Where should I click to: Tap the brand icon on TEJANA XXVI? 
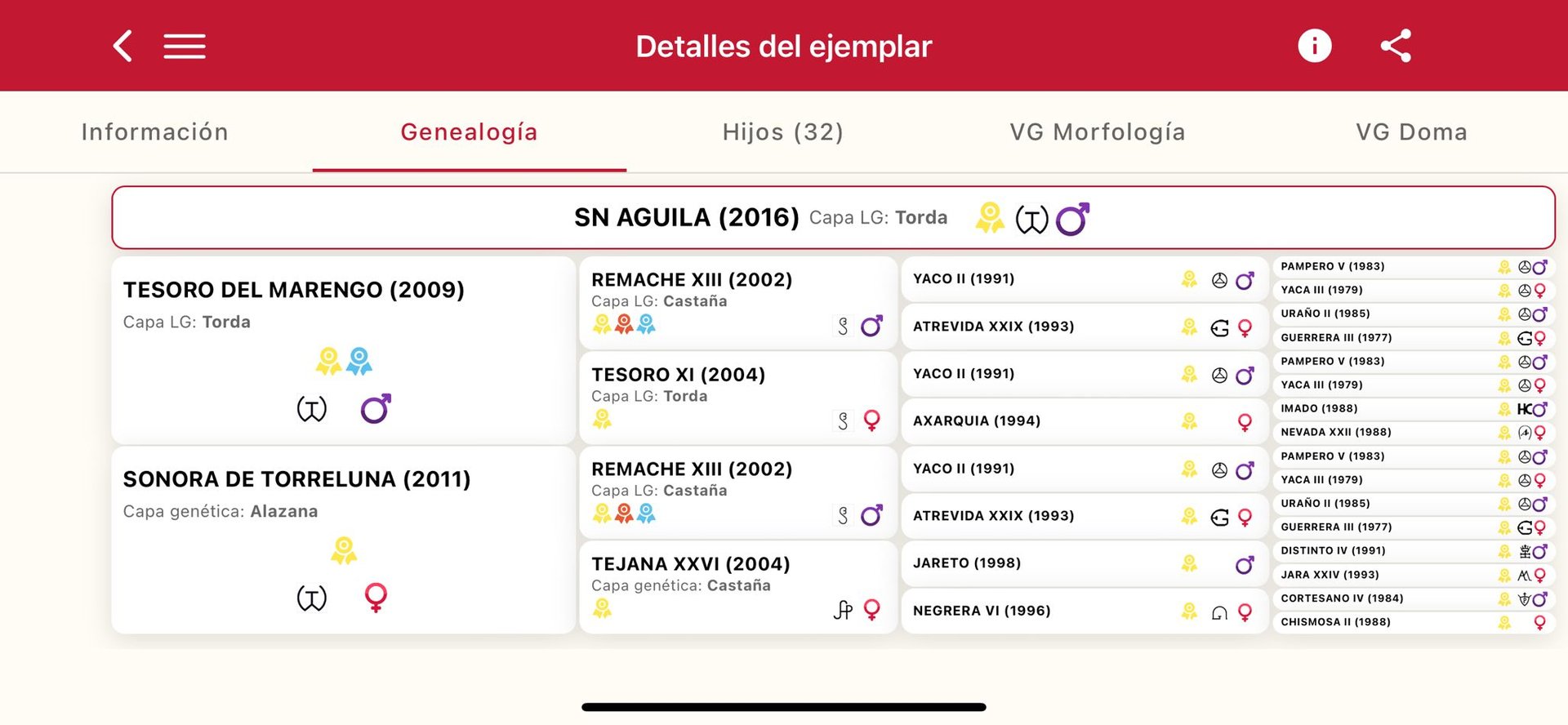[x=843, y=610]
